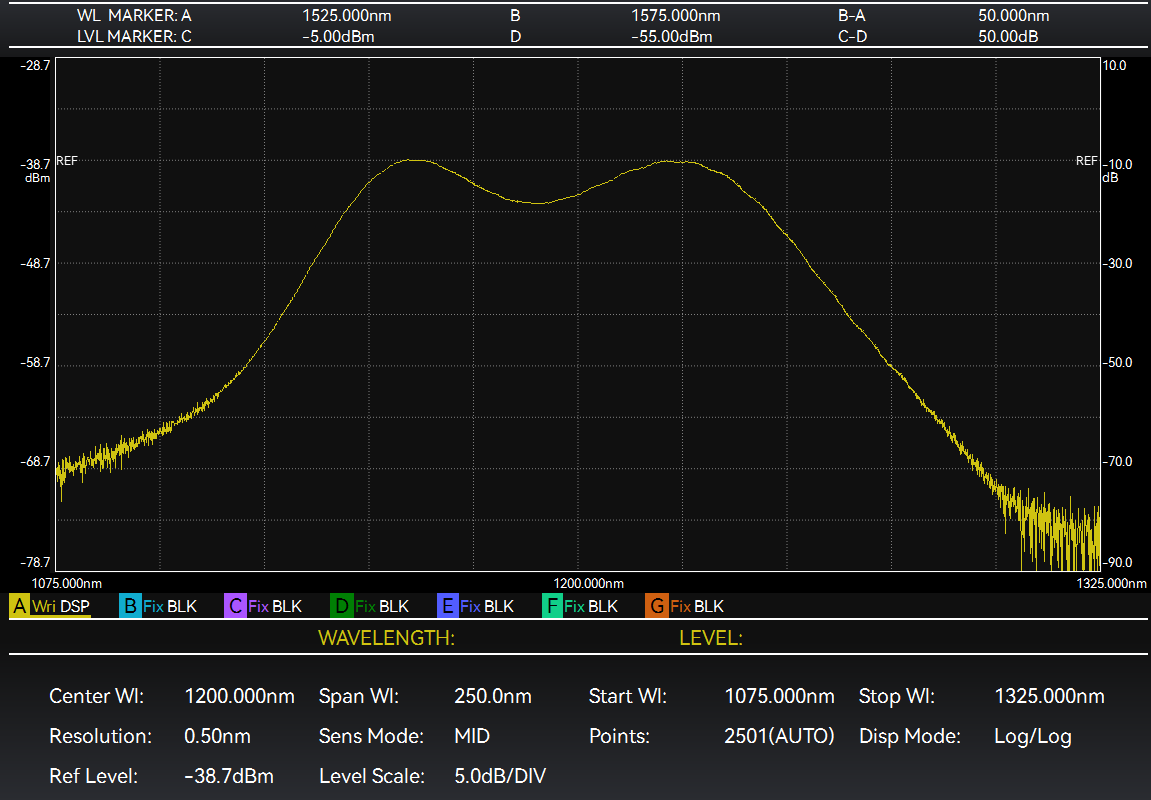Click the 'Start Wl:' parameter label
This screenshot has height=800, width=1151.
coord(628,696)
